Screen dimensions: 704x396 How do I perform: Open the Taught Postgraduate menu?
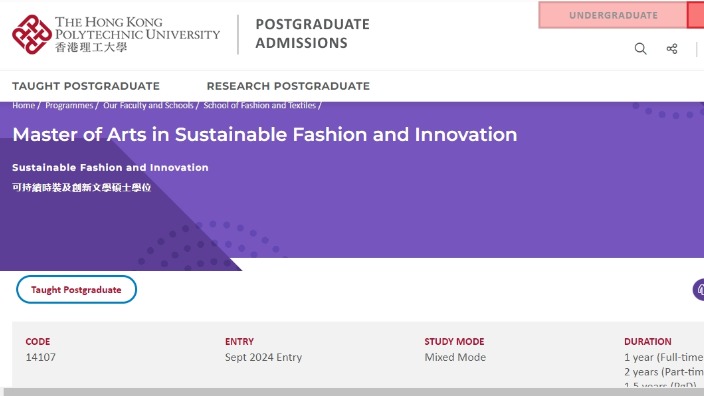click(x=86, y=86)
